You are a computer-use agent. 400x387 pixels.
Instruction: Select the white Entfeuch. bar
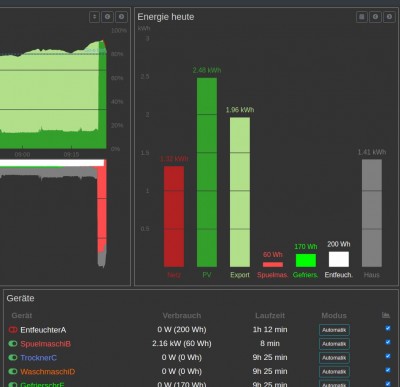coord(339,259)
